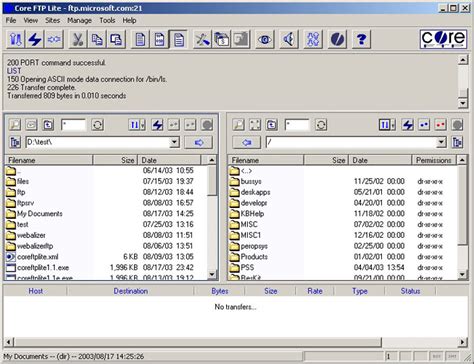This screenshot has width=474, height=364.
Task: Click the dark round stop toolbar icon
Action: coord(337,39)
